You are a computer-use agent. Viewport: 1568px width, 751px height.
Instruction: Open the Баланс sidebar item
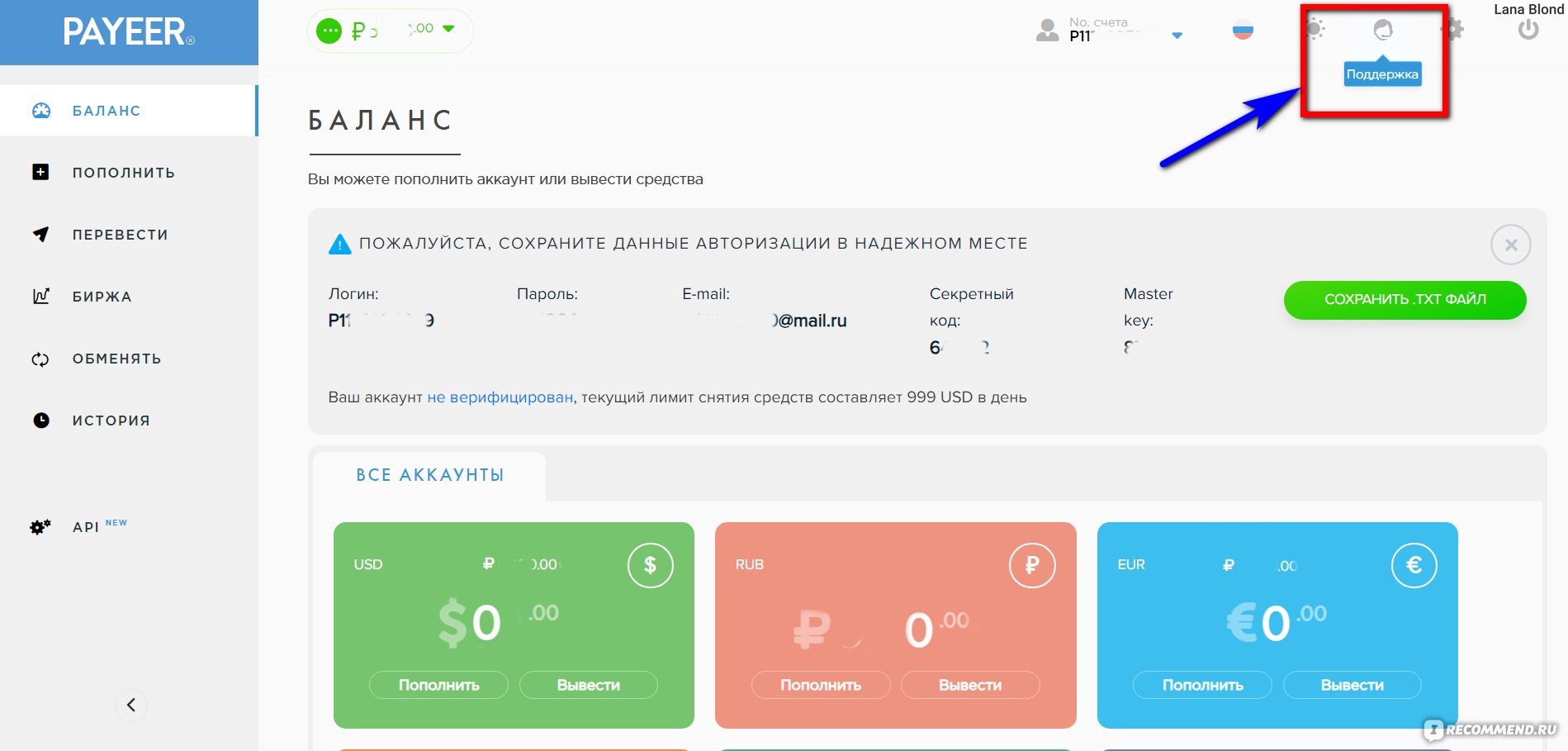(129, 111)
